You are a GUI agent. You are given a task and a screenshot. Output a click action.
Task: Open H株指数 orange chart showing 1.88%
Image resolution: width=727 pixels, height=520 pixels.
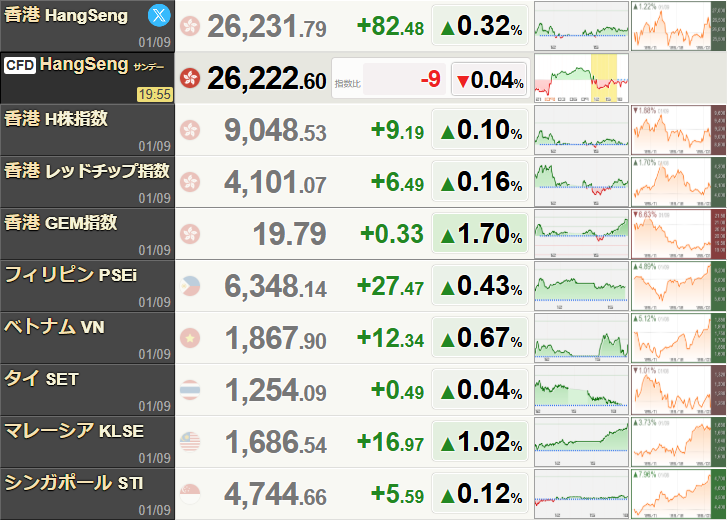point(679,130)
